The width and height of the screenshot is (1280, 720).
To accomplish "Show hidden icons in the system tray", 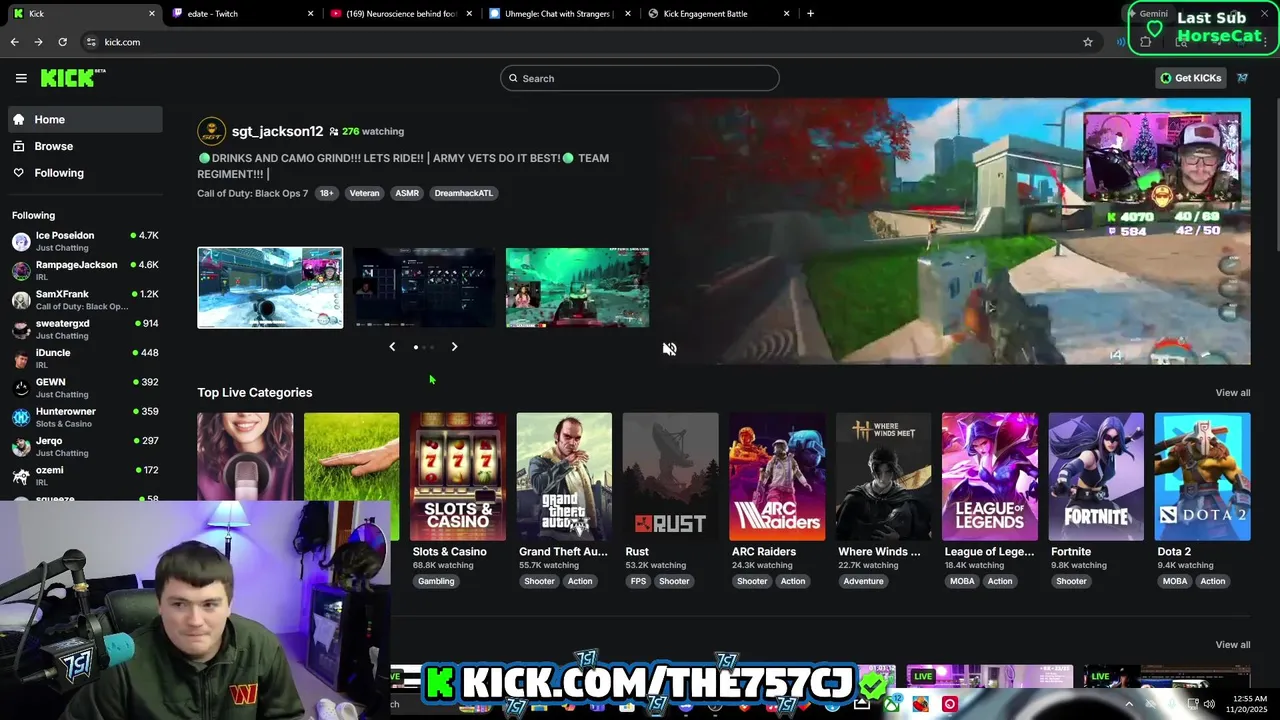I will [1129, 704].
